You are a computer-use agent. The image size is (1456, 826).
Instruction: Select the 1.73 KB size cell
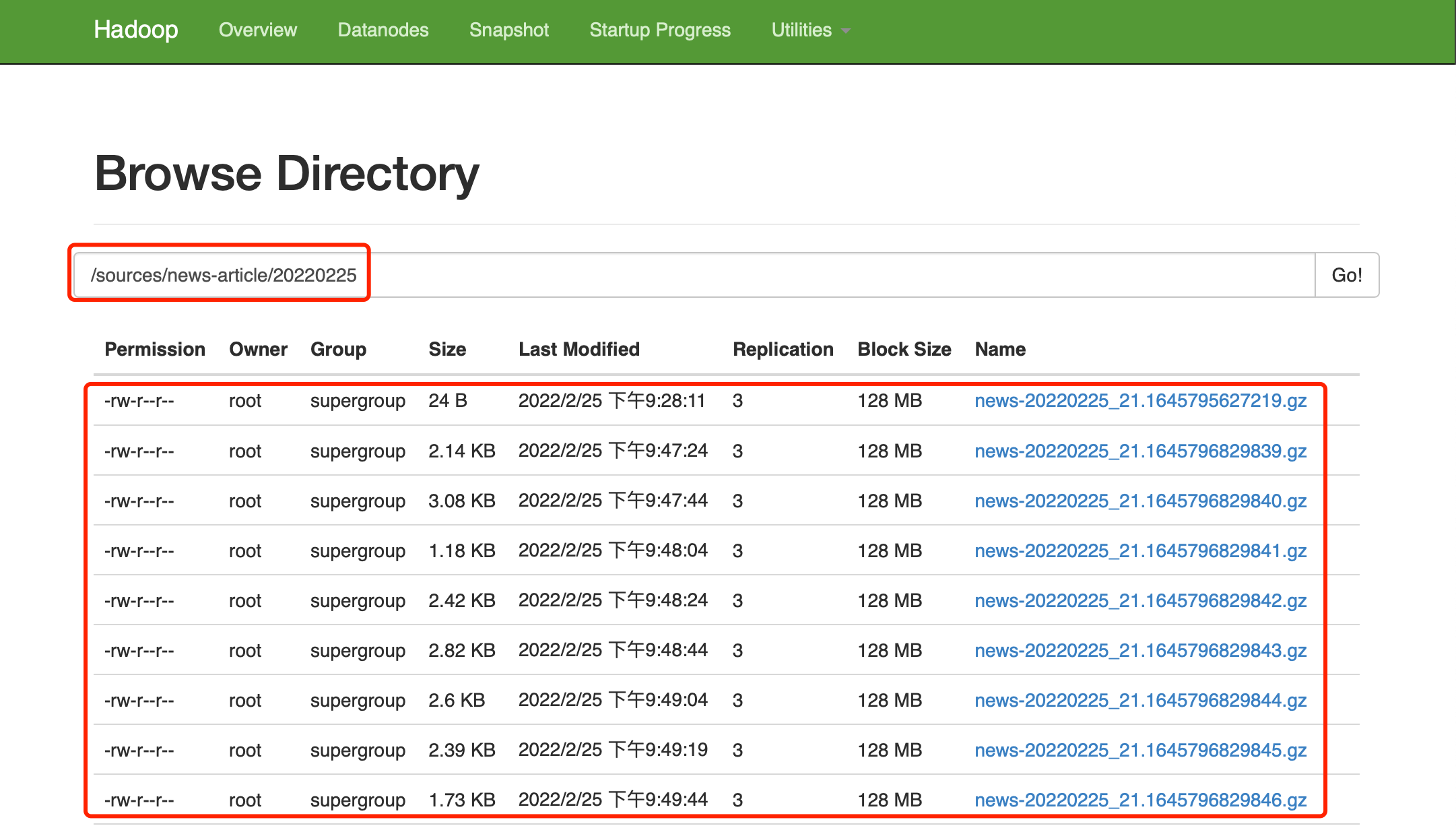click(x=462, y=800)
